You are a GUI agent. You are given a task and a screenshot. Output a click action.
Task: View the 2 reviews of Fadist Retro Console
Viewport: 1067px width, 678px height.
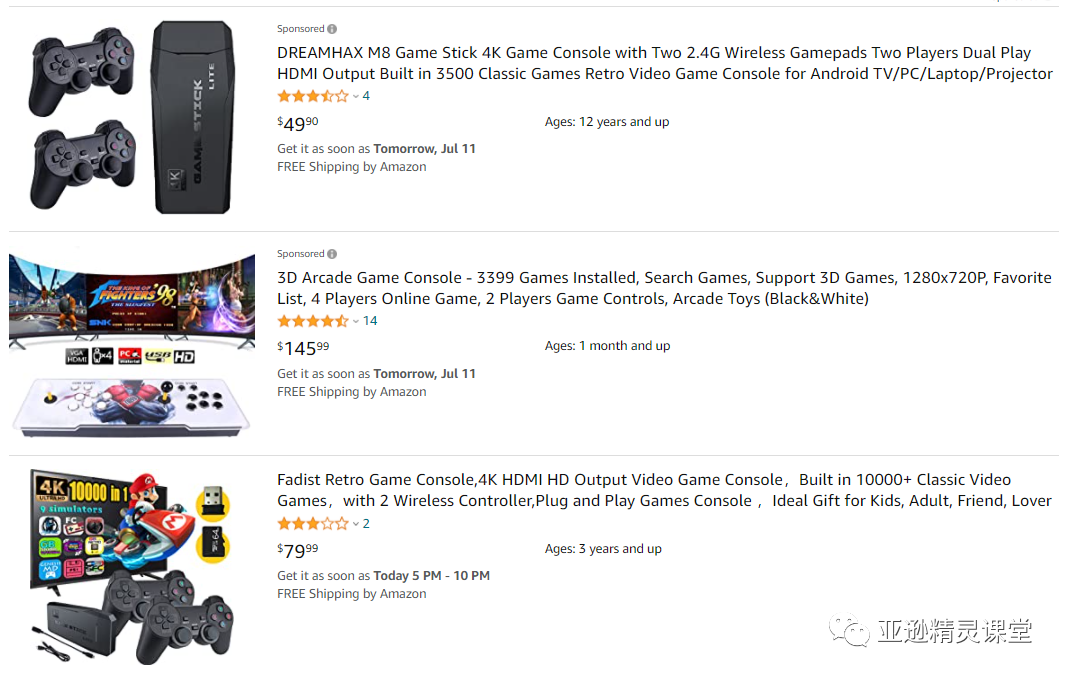tap(366, 523)
